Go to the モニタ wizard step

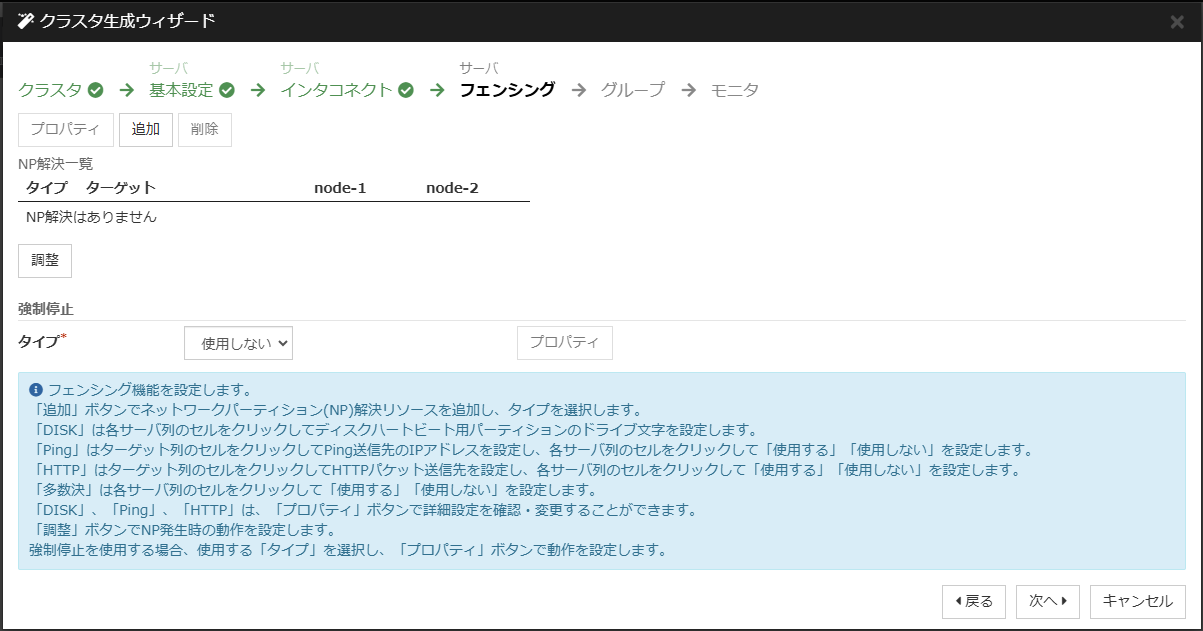click(x=734, y=90)
